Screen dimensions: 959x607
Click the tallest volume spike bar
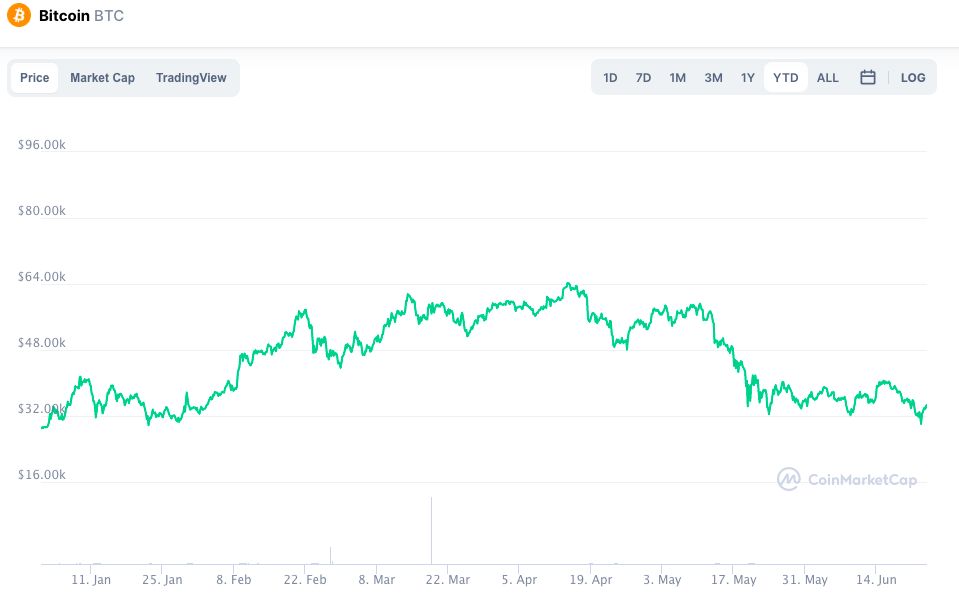coord(431,531)
